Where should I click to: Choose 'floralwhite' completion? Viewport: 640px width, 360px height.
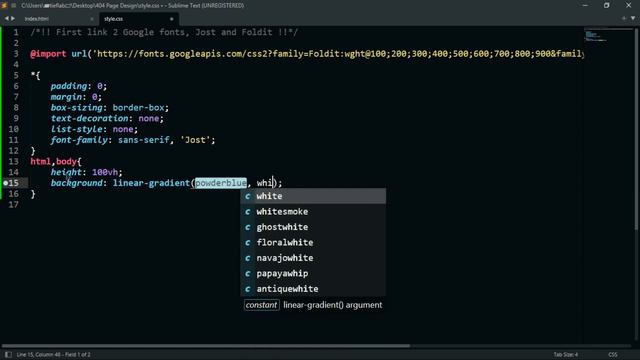(x=313, y=243)
